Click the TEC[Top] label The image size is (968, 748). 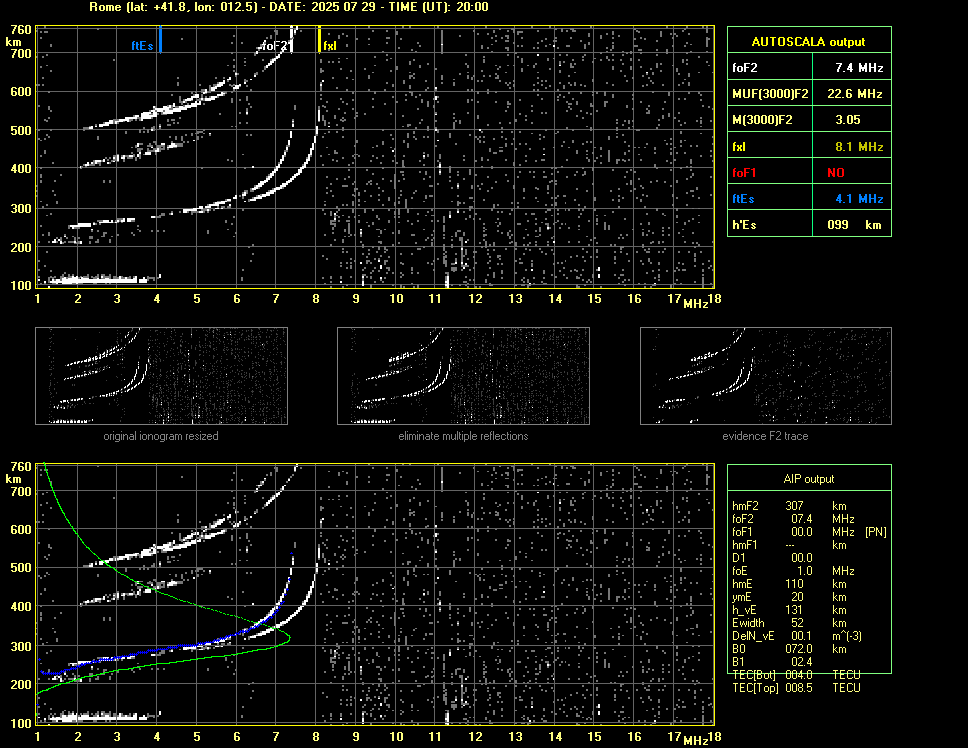tap(755, 688)
